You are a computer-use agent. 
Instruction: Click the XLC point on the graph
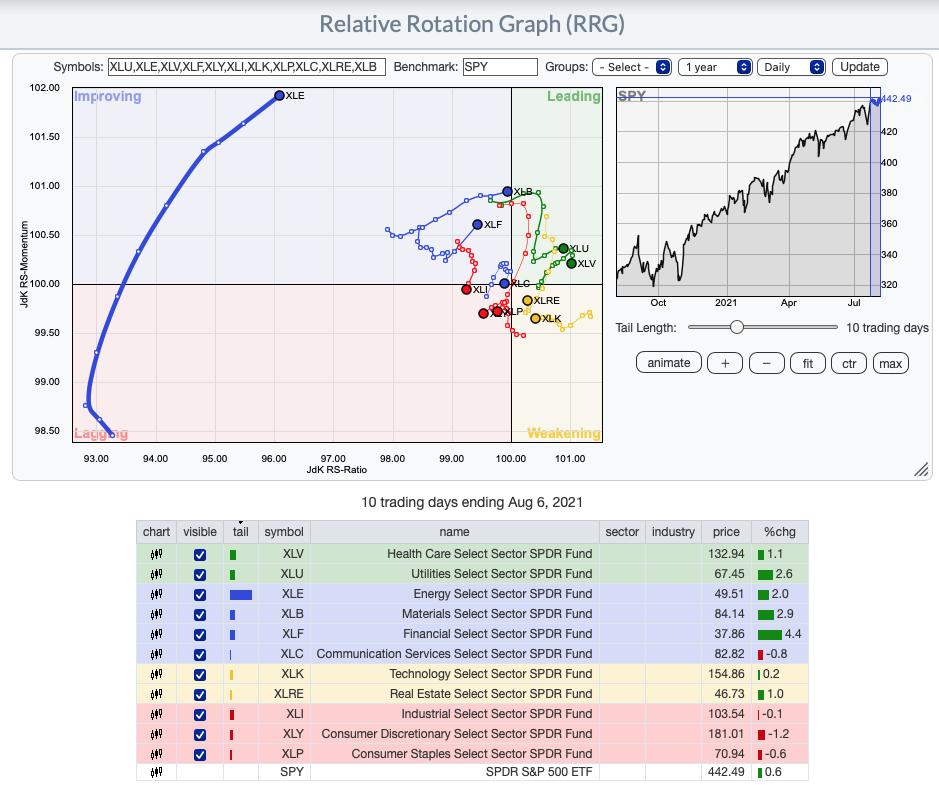pyautogui.click(x=504, y=283)
